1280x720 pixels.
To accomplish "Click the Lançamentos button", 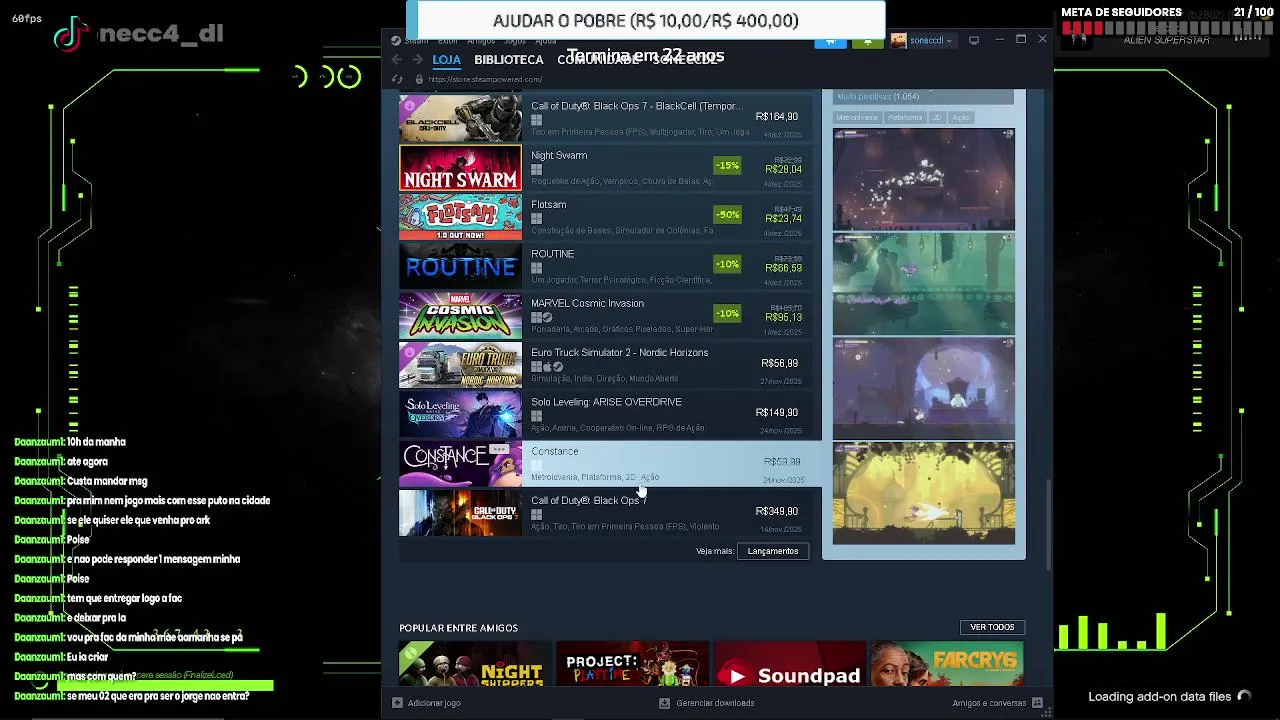I will point(773,551).
